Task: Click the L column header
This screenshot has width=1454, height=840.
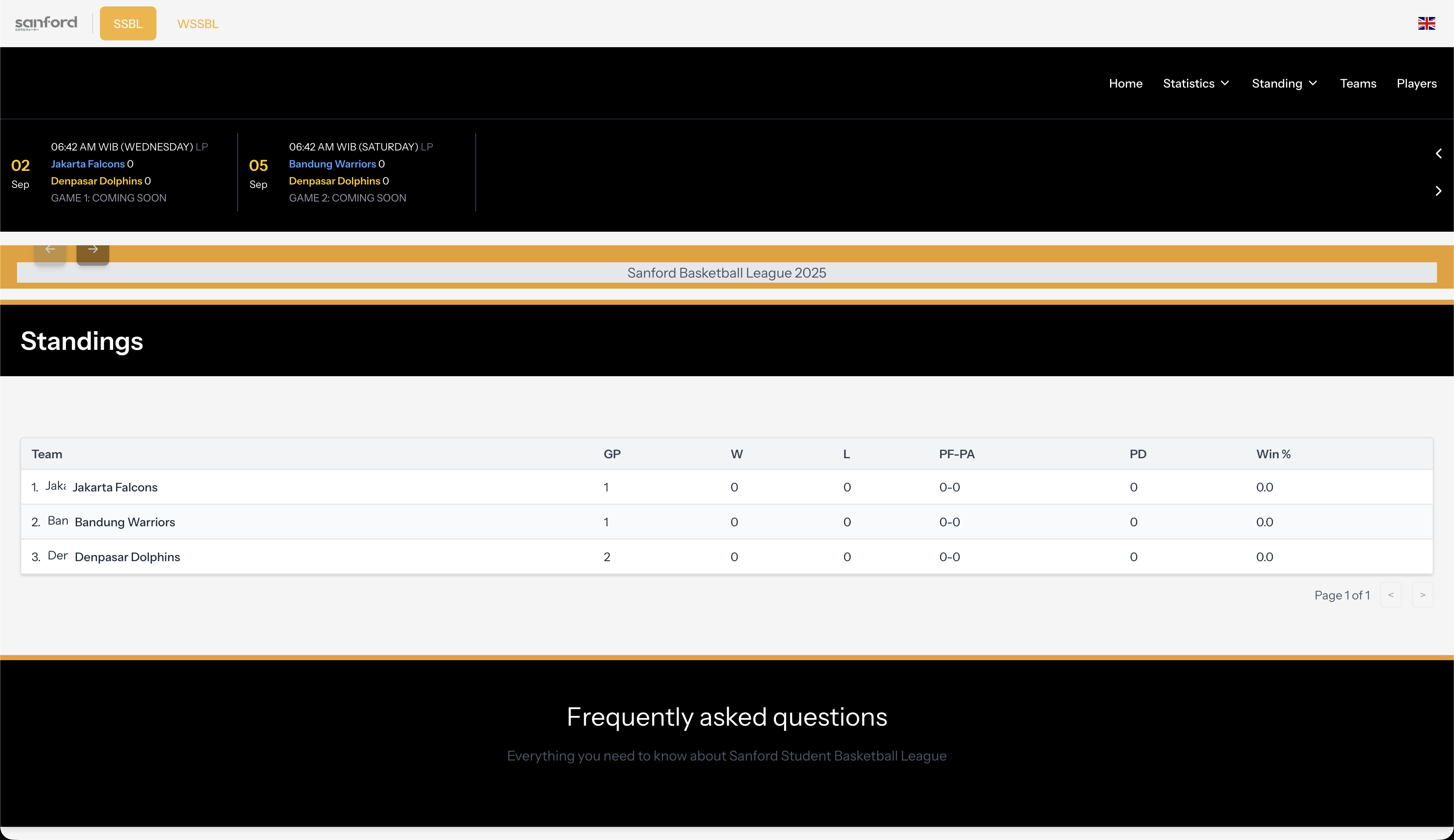Action: 846,454
